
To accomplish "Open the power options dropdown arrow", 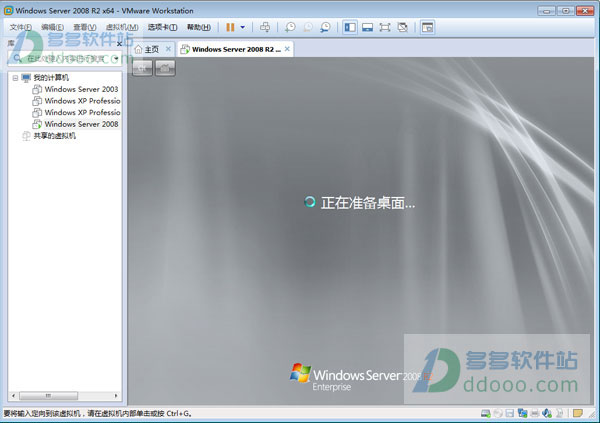I will [x=243, y=27].
